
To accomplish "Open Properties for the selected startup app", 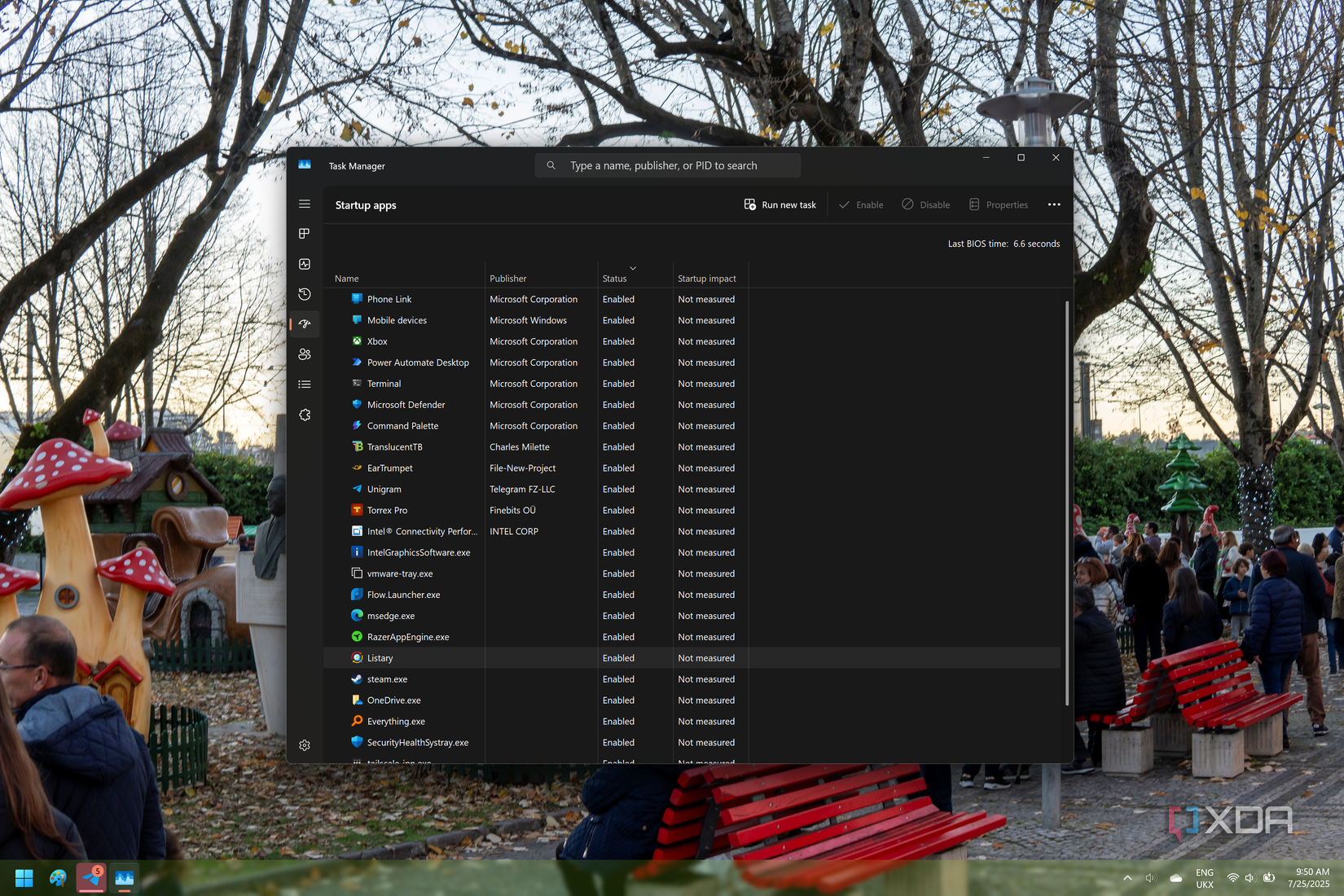I will click(x=999, y=204).
